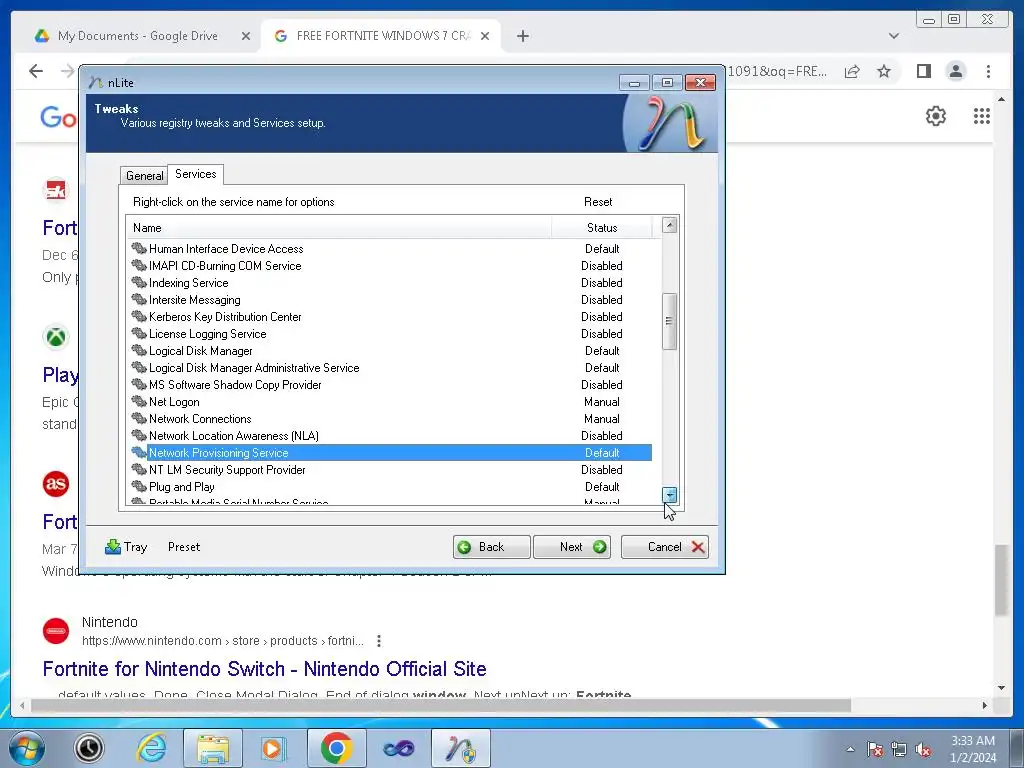
Task: Open Windows Explorer from taskbar
Action: pyautogui.click(x=213, y=748)
